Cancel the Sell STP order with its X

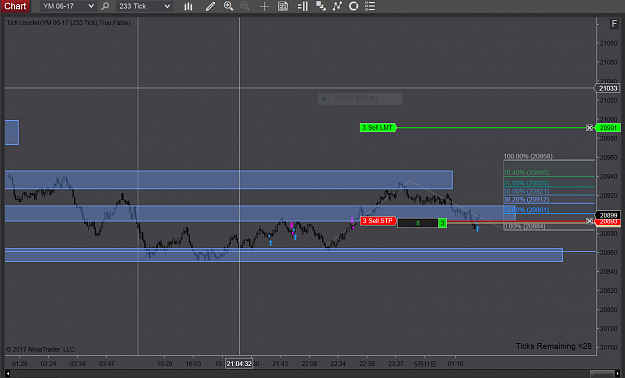click(589, 221)
